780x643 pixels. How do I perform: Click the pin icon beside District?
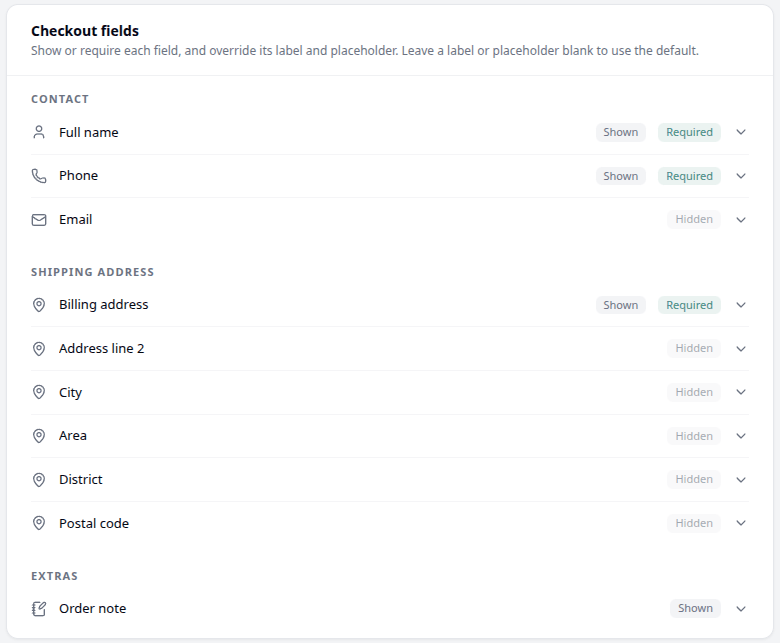(x=39, y=480)
